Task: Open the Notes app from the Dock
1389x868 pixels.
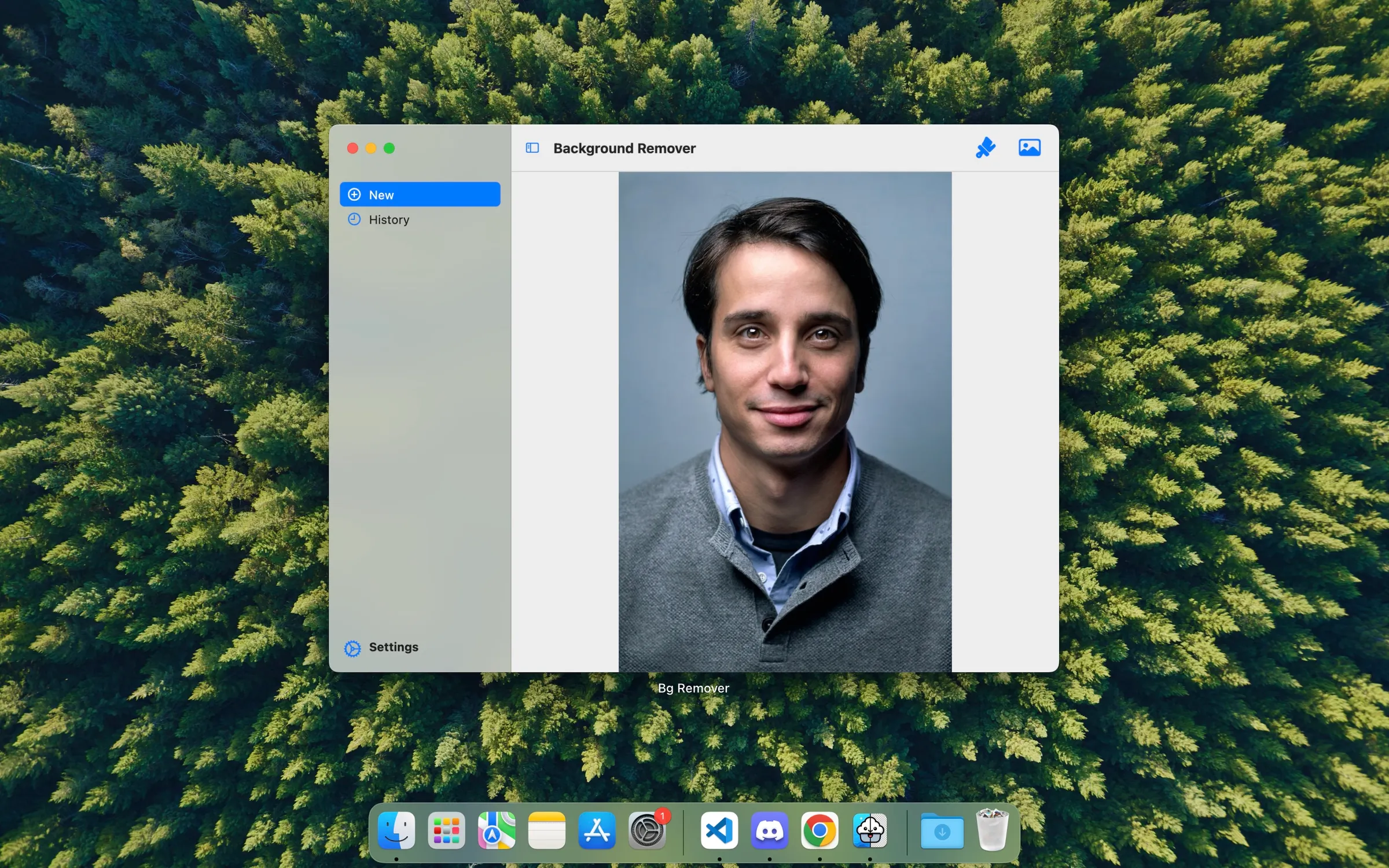Action: pos(546,832)
